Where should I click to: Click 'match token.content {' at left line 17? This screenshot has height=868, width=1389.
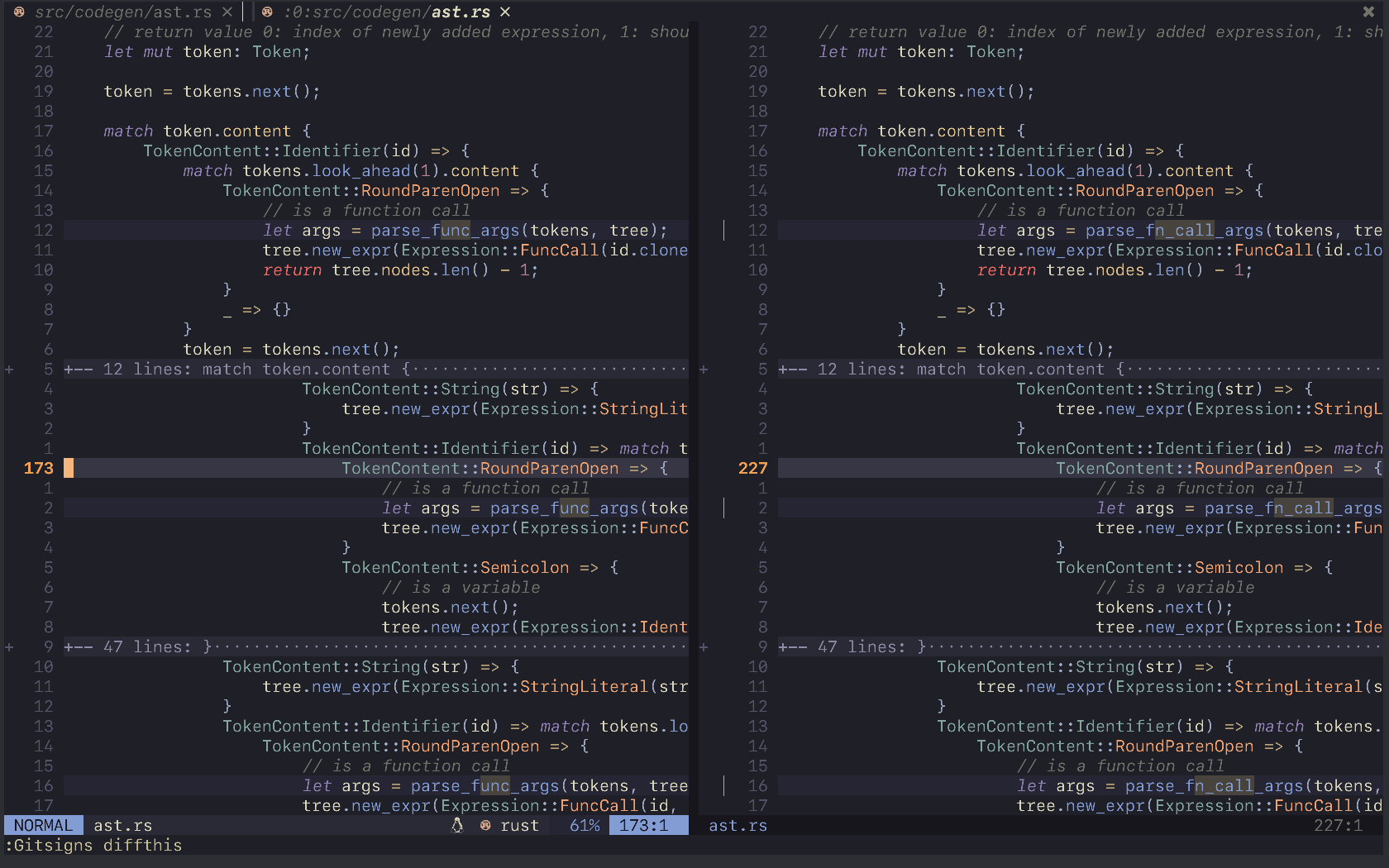pos(208,131)
